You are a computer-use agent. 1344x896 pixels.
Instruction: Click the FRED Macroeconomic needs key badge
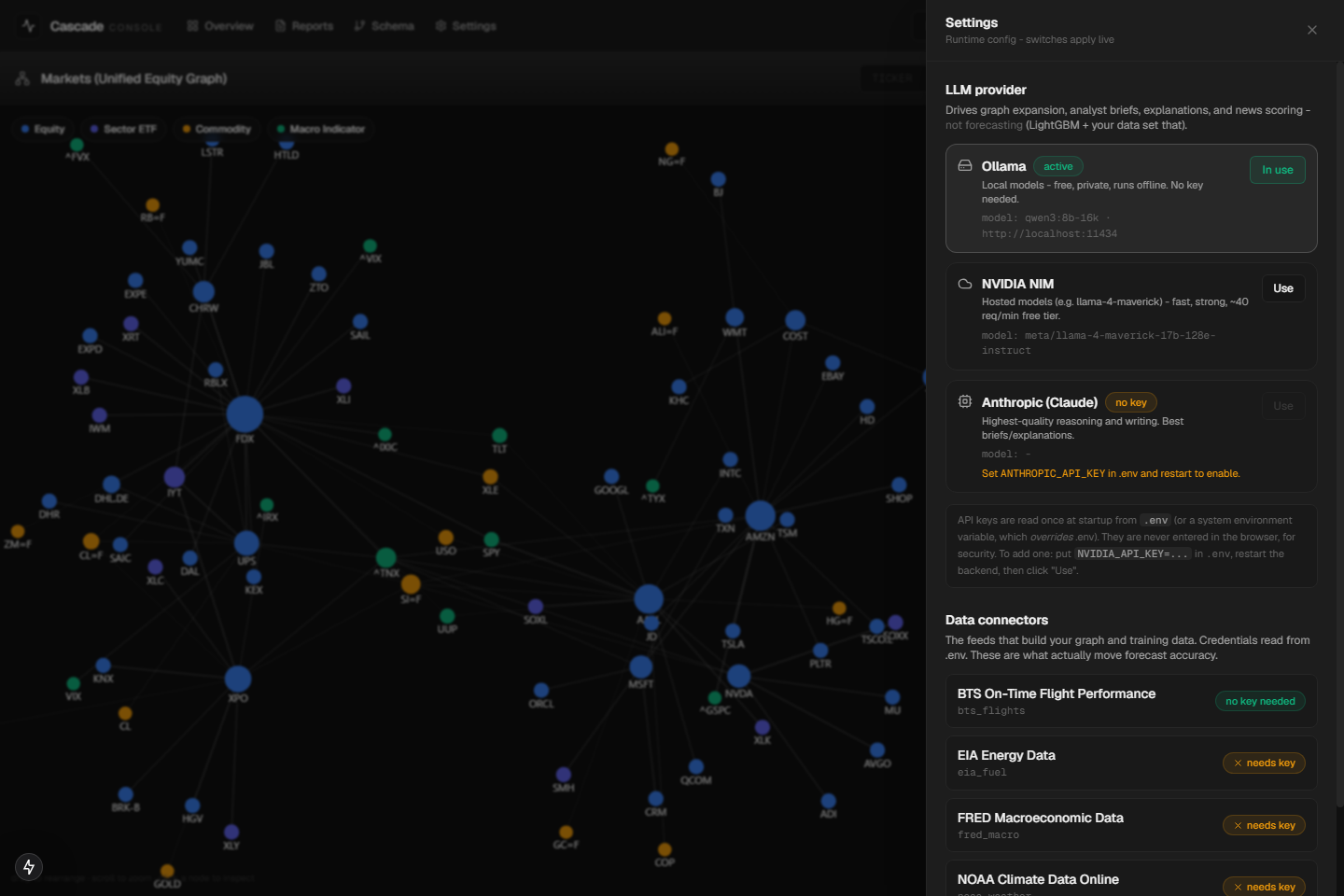pyautogui.click(x=1264, y=825)
